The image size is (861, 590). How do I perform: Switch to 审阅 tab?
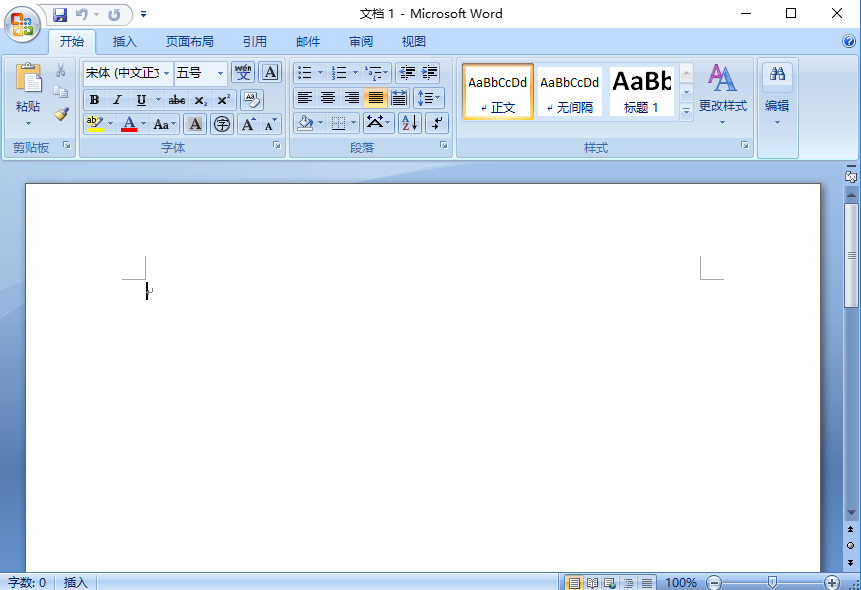(361, 42)
